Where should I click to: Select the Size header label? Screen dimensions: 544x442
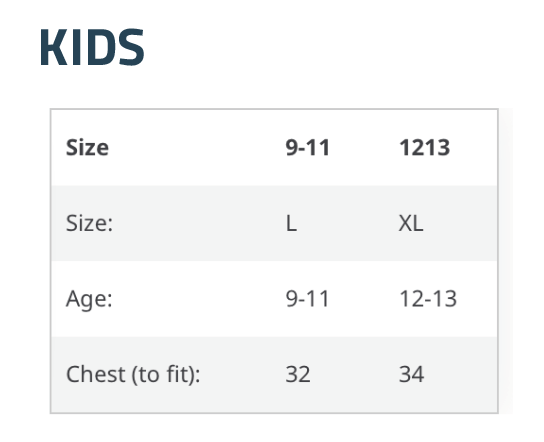[87, 148]
